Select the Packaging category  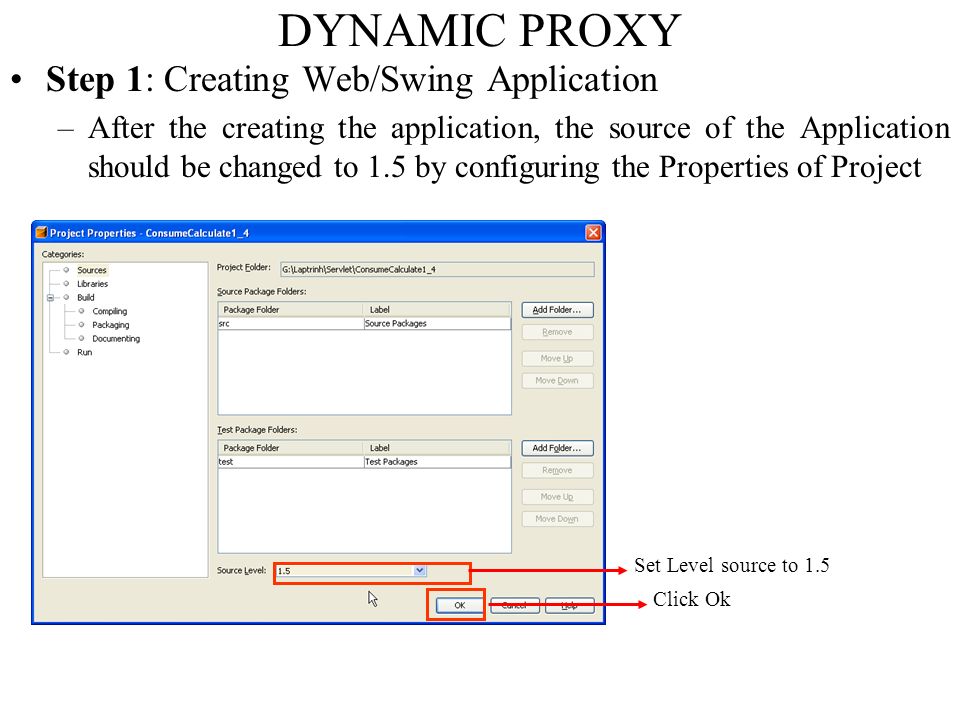(x=111, y=324)
